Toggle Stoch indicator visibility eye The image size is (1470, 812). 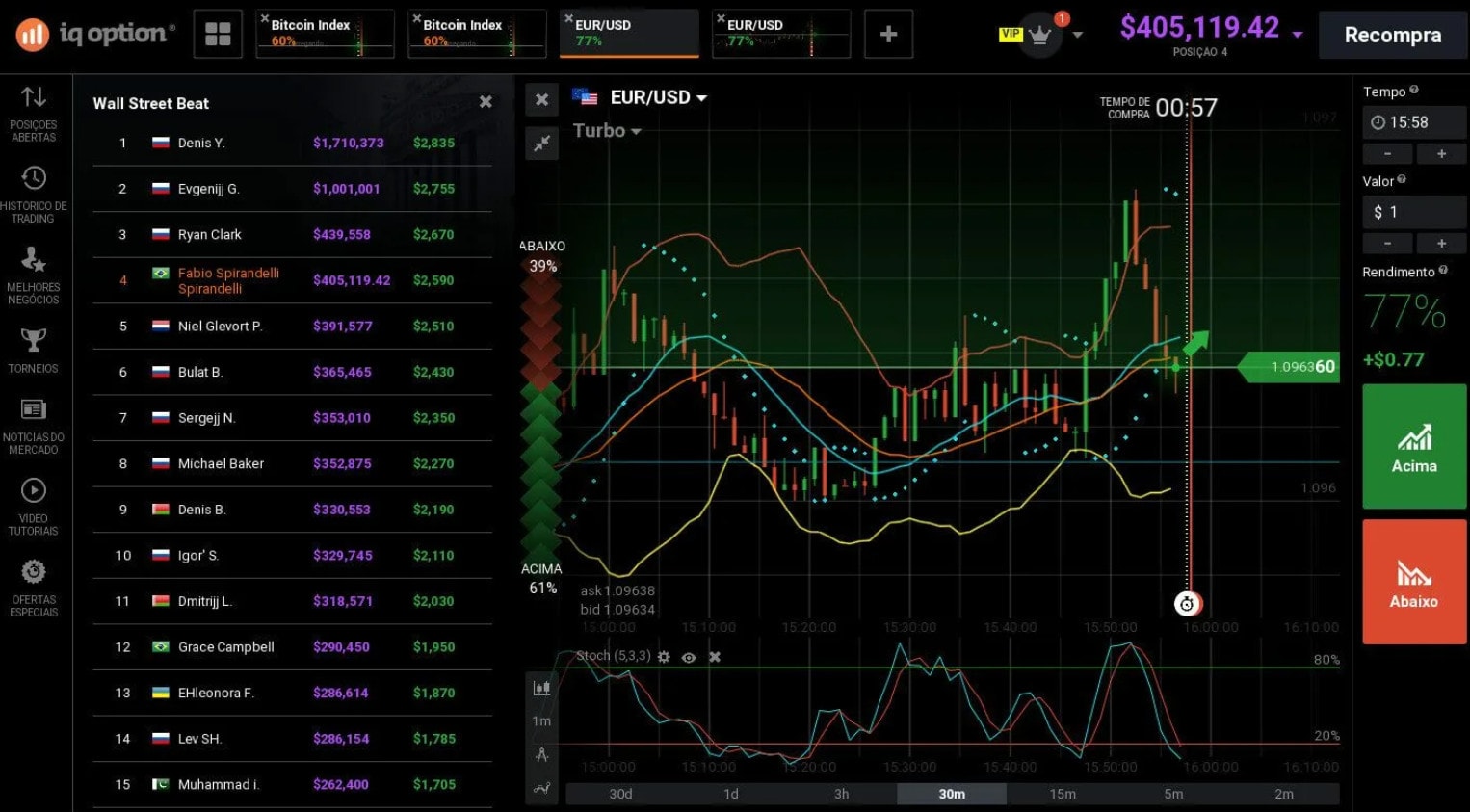click(x=689, y=657)
